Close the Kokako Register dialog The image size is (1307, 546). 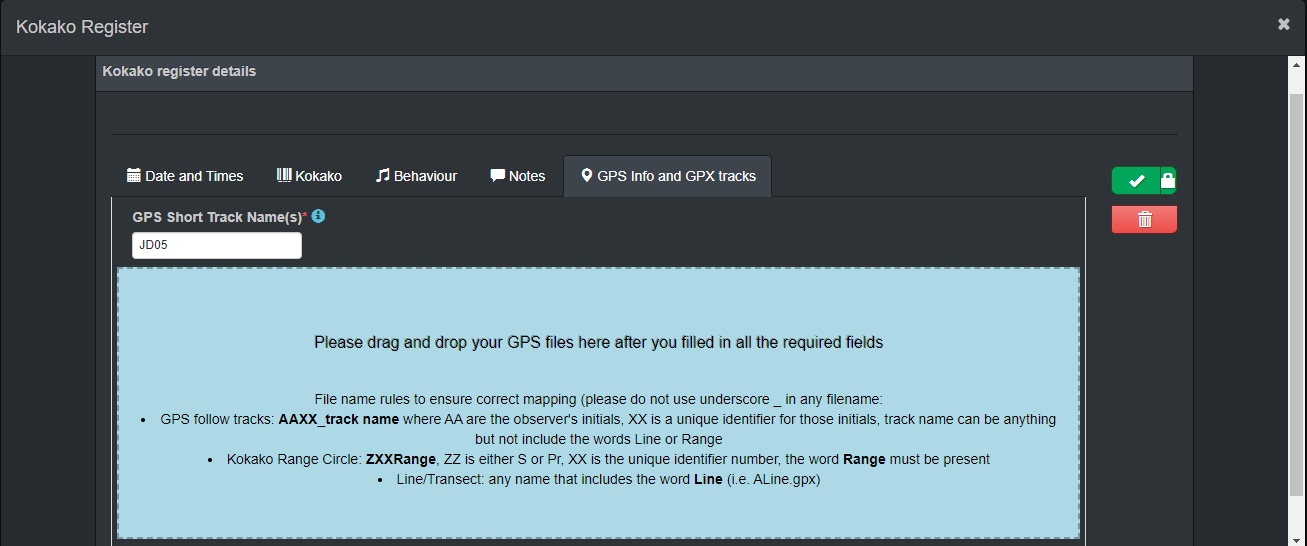pyautogui.click(x=1284, y=24)
